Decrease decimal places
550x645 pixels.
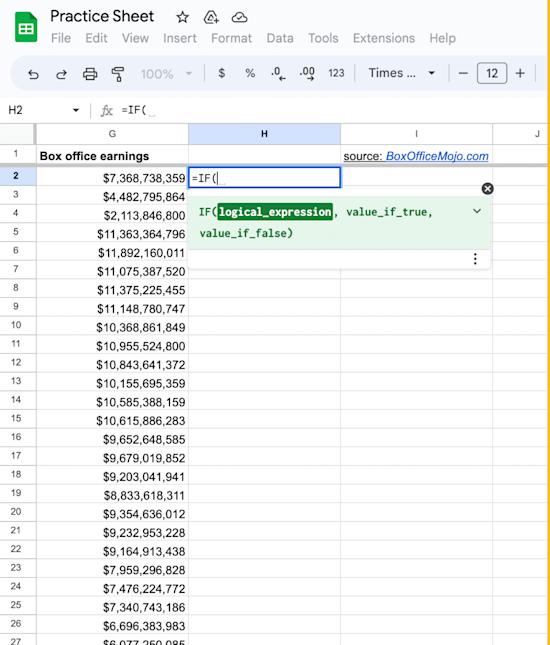click(x=278, y=74)
